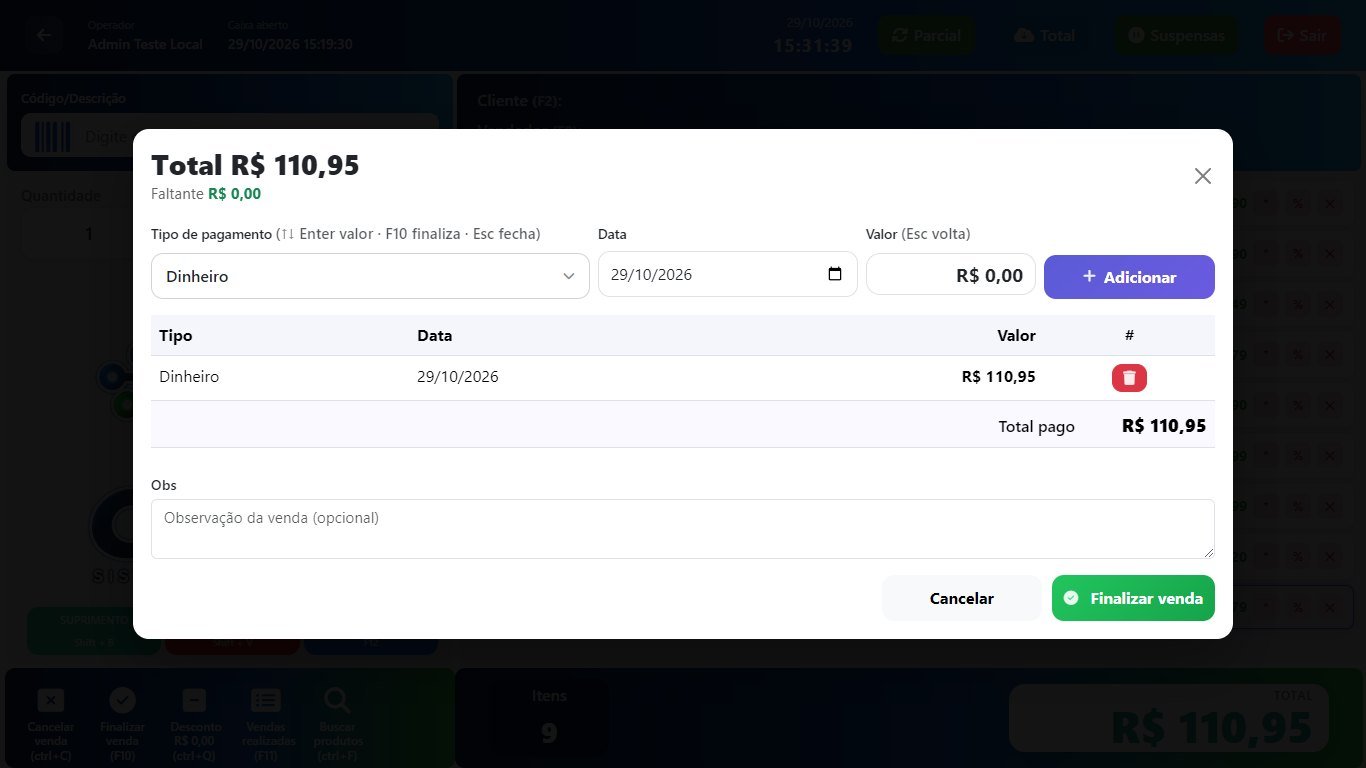Click the Data column header in the table
The image size is (1366, 768).
coord(434,336)
